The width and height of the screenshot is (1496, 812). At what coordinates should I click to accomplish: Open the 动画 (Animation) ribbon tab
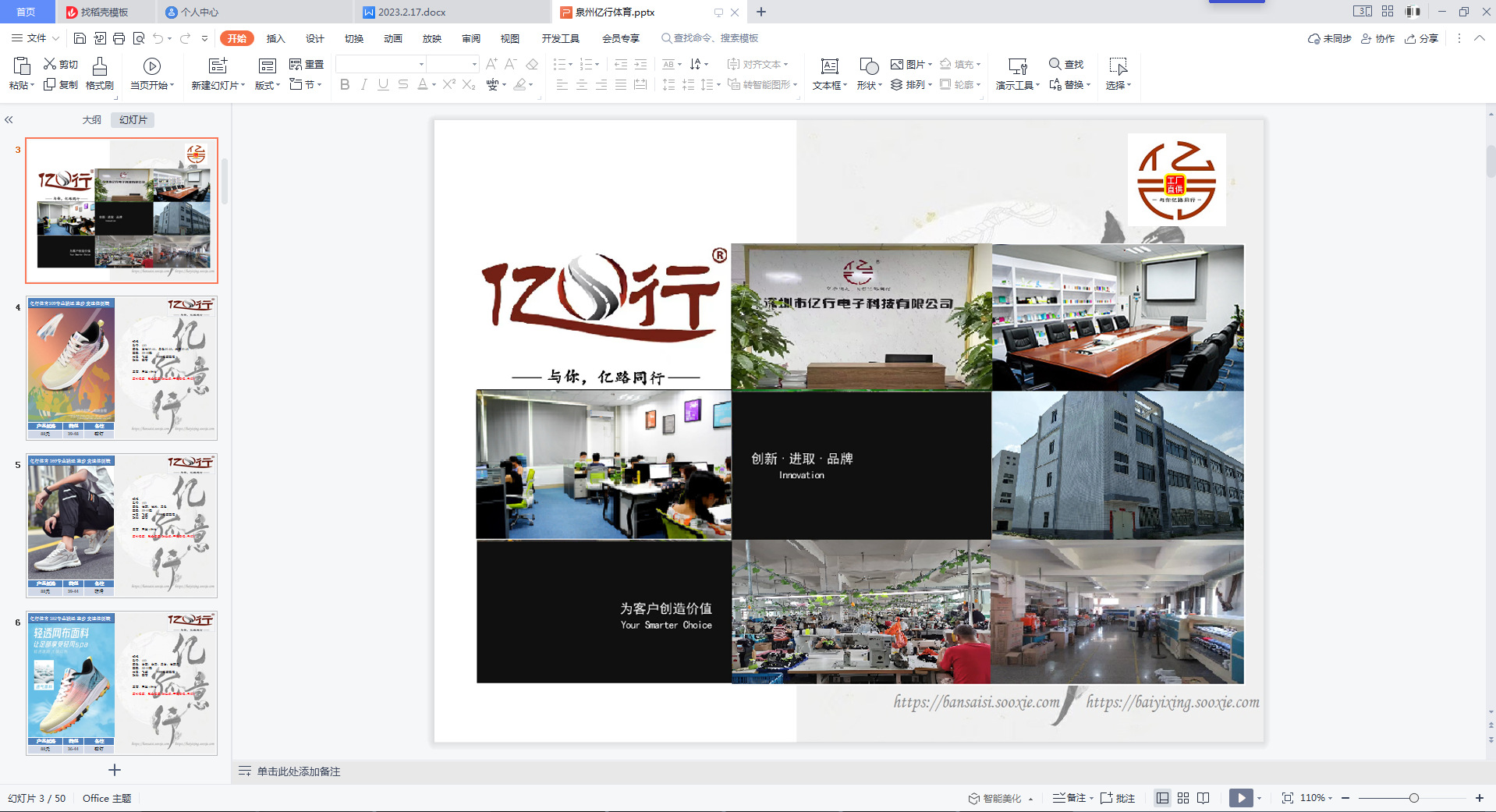point(393,38)
